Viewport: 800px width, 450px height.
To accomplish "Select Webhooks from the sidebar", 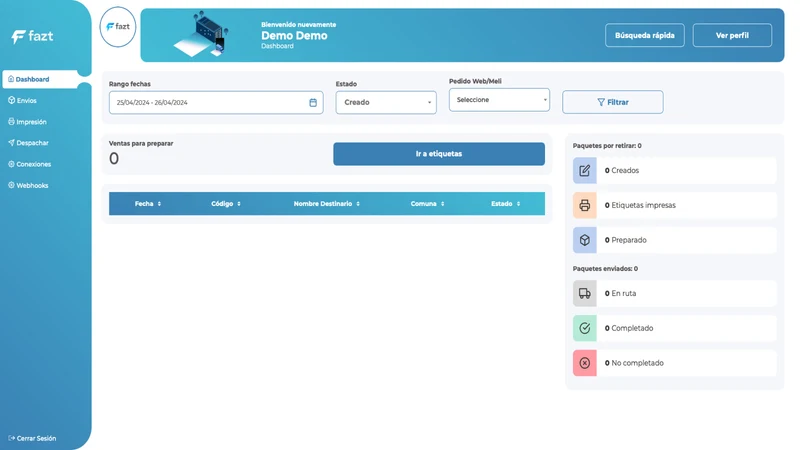I will [28, 186].
